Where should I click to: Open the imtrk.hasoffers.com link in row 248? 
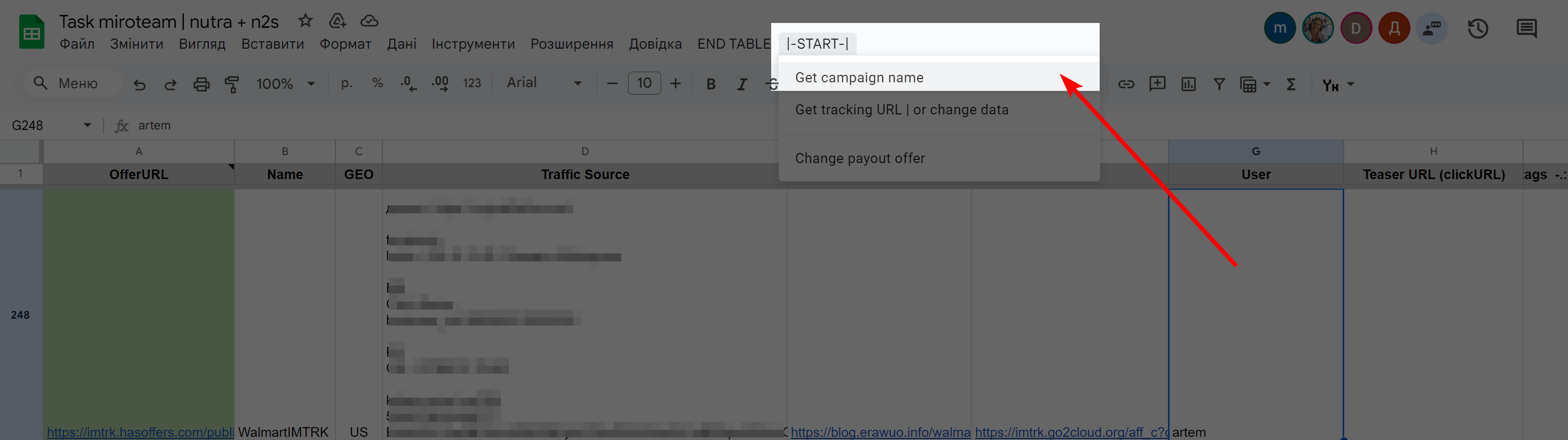[x=140, y=432]
